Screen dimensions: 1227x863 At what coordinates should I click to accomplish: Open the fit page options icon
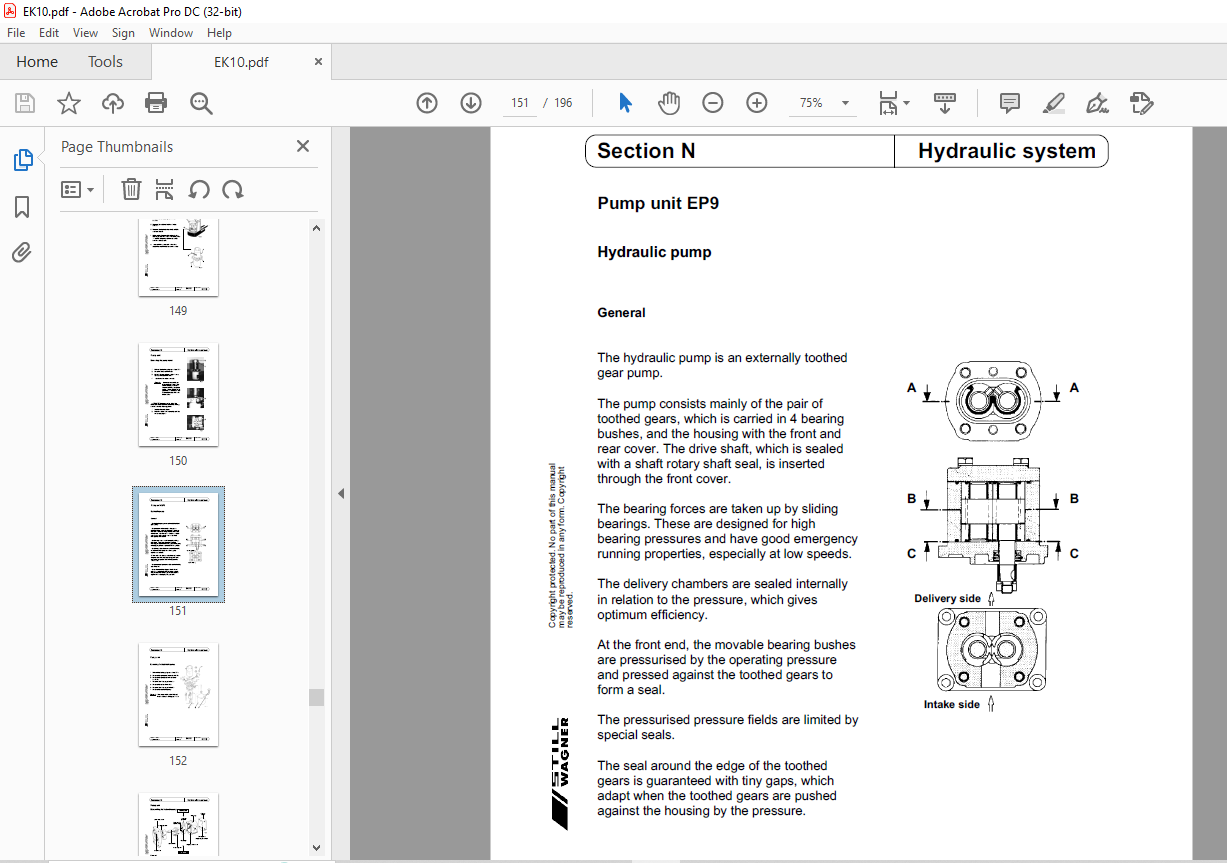click(x=893, y=103)
